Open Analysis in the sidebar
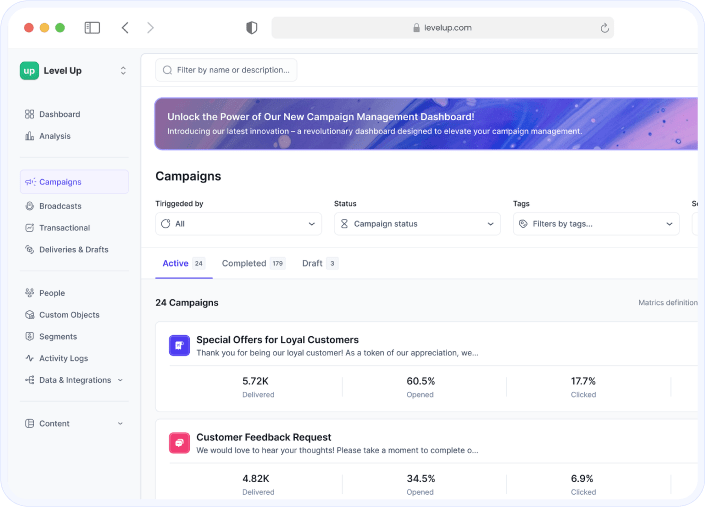 pyautogui.click(x=54, y=136)
